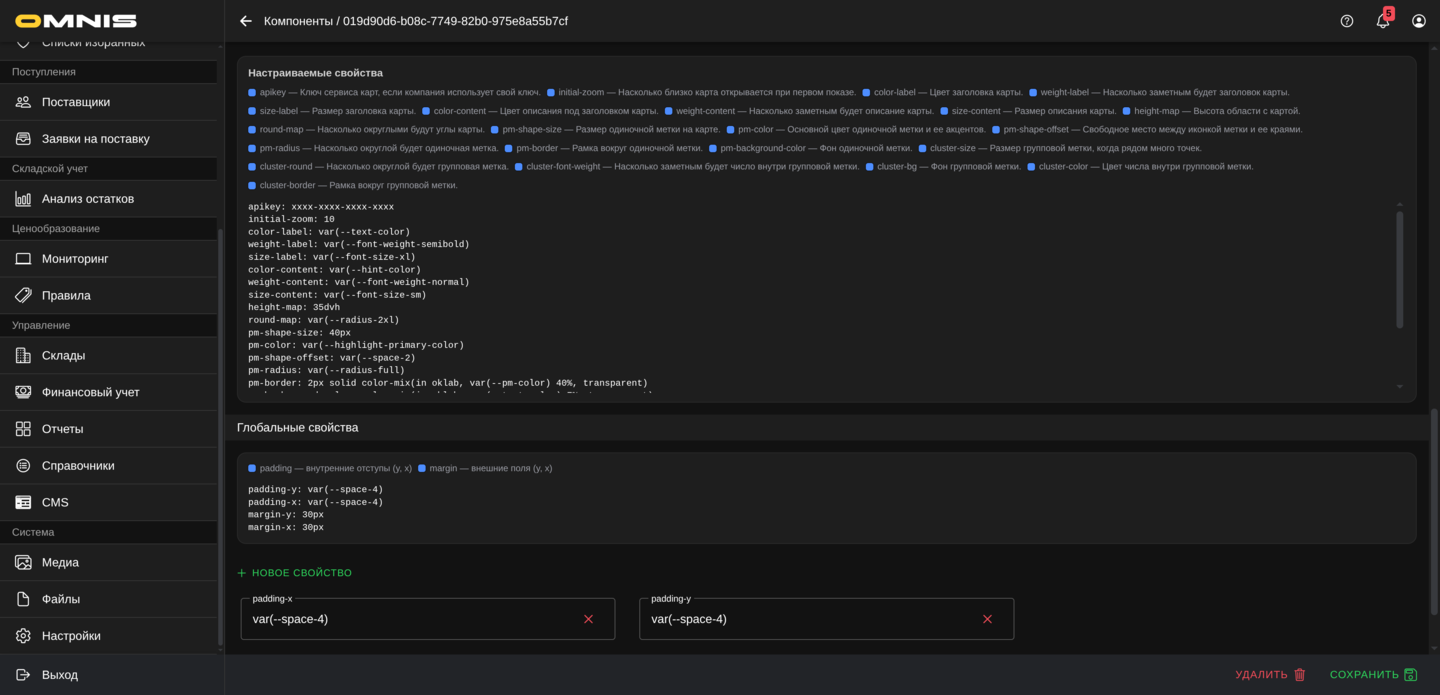Click the back arrow in header
Image resolution: width=1440 pixels, height=695 pixels.
(x=246, y=21)
